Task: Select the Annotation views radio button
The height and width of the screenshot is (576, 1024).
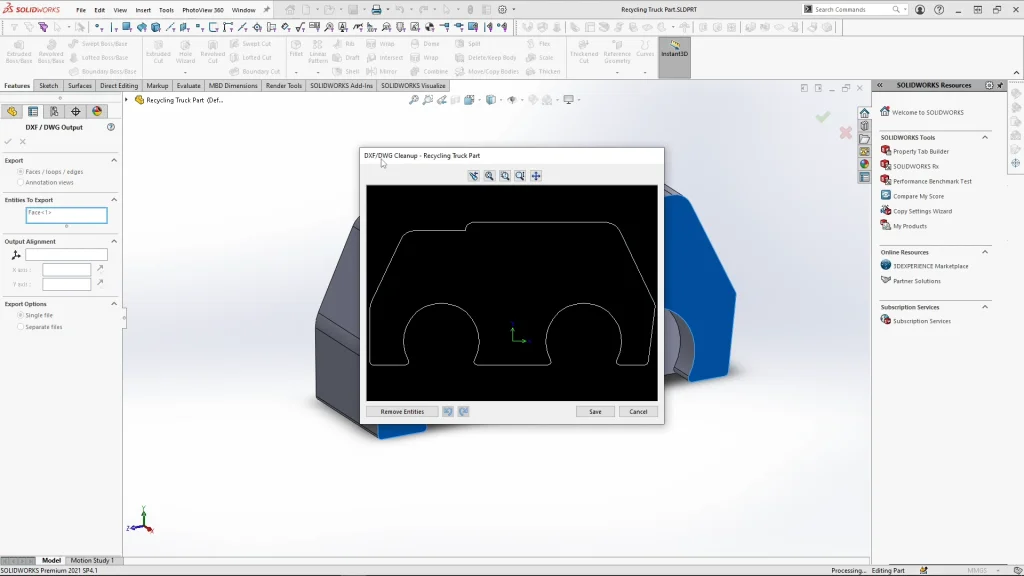Action: pos(21,182)
